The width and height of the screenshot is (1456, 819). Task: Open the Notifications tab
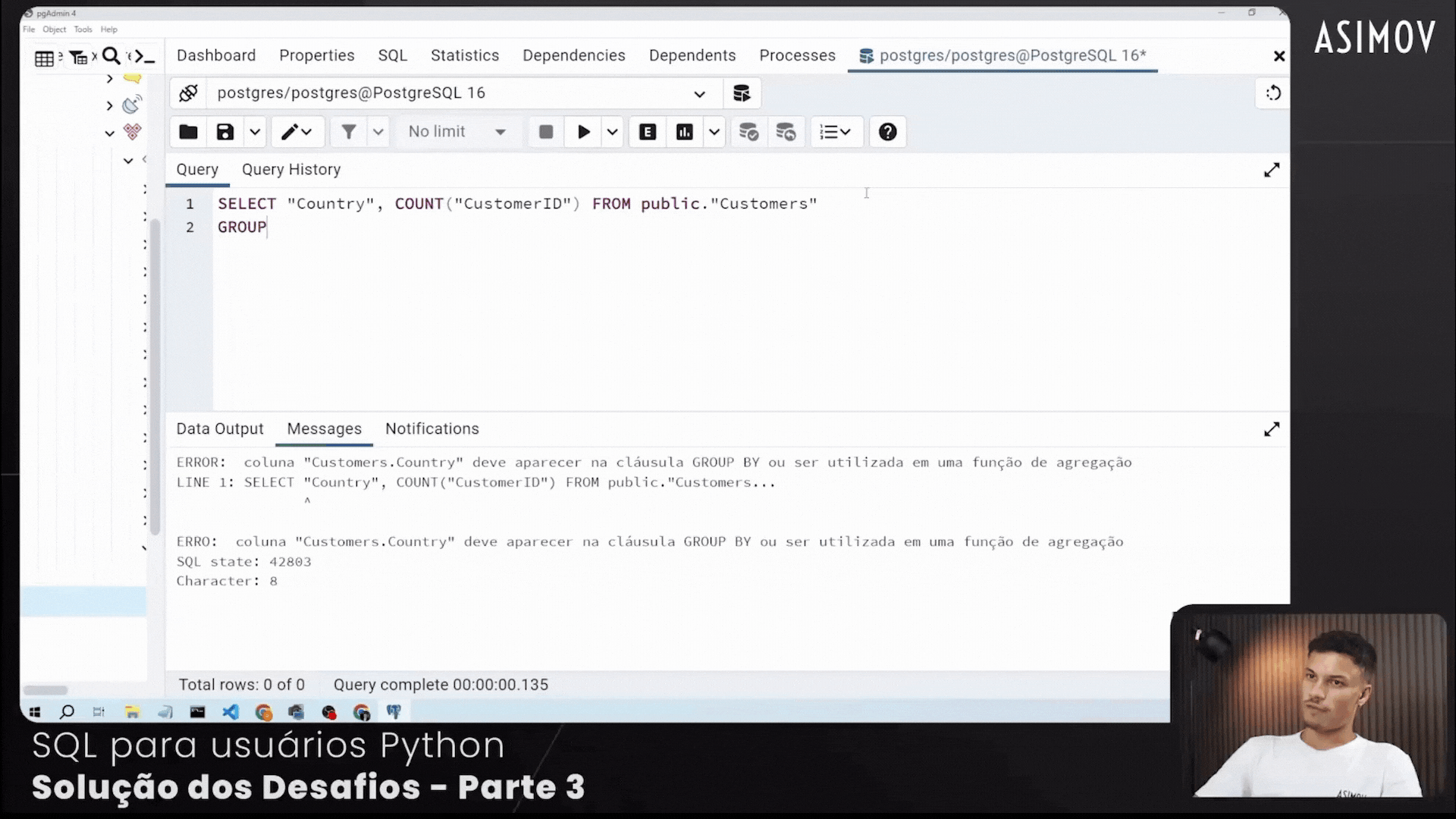tap(432, 429)
